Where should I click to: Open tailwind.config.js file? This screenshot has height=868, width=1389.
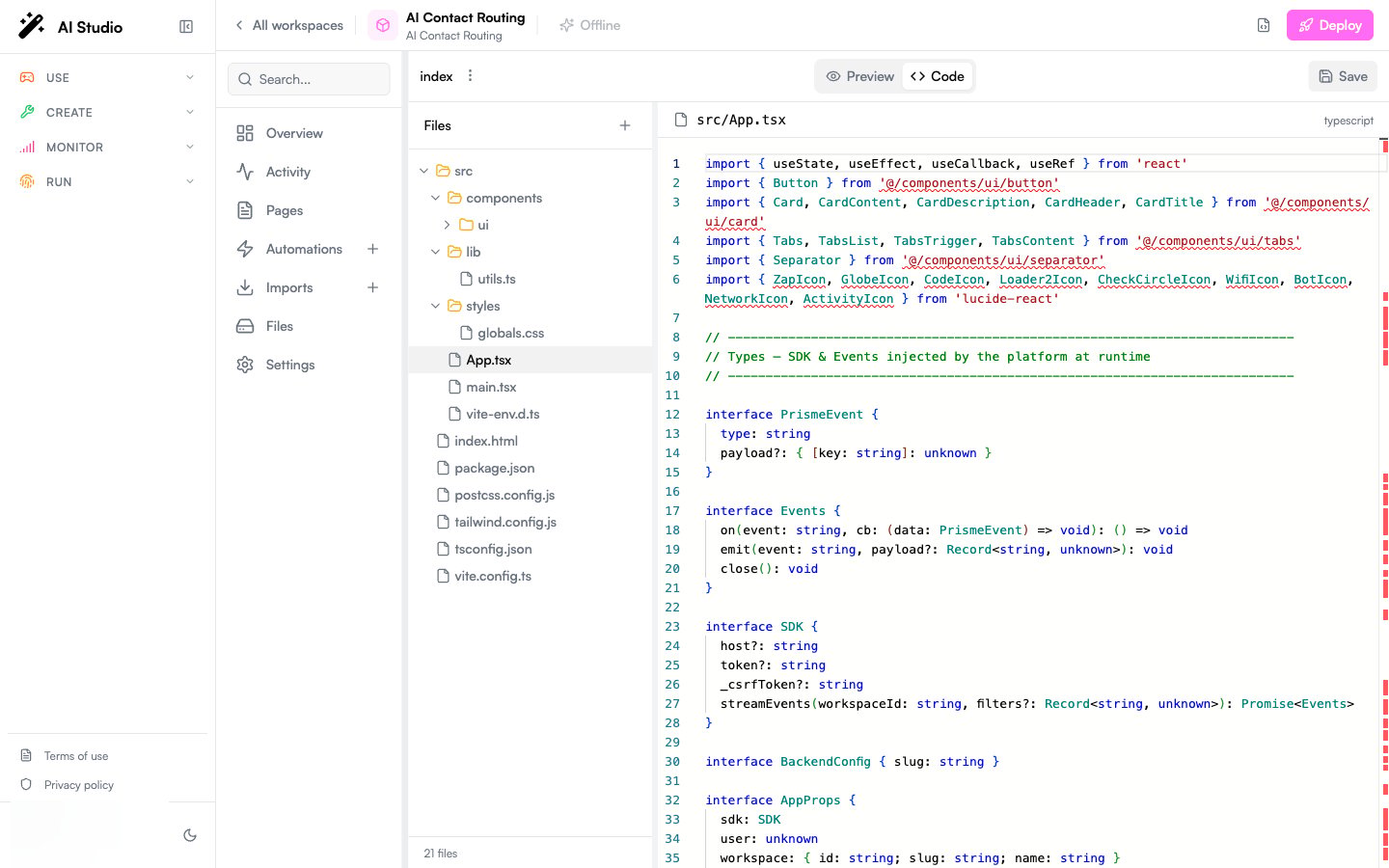(531, 522)
